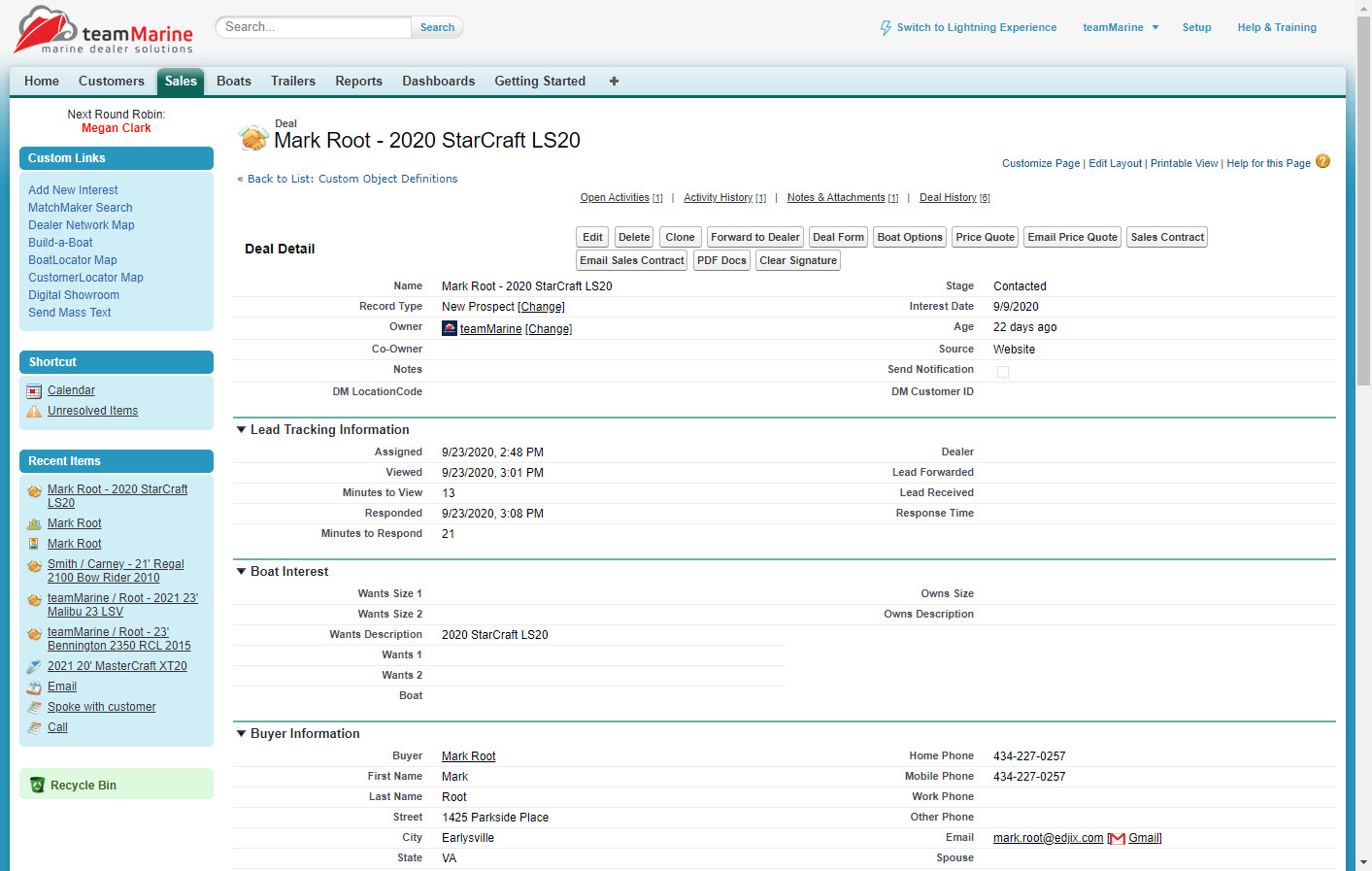Click the Lightning Experience bolt icon

[886, 28]
